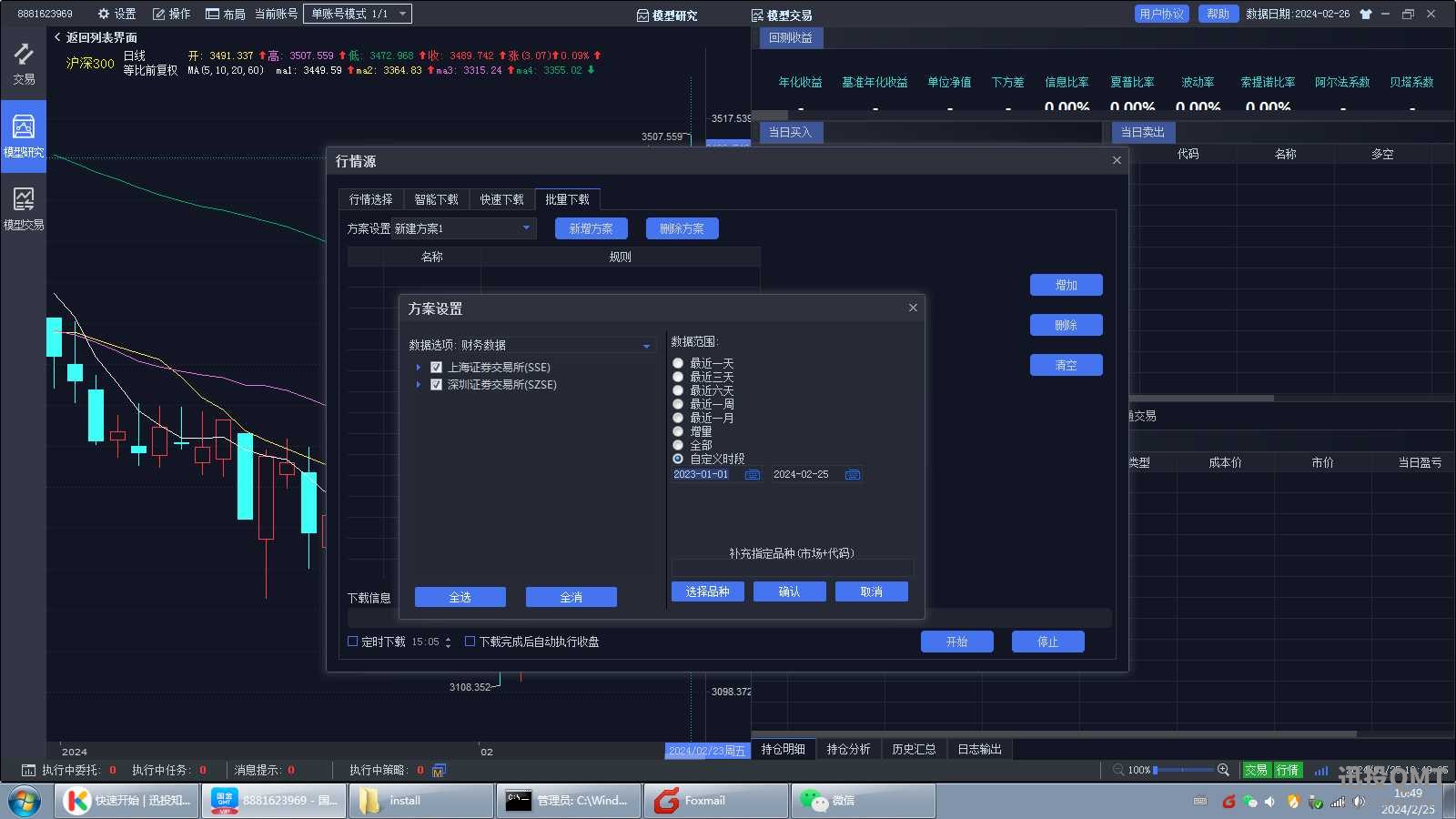Viewport: 1456px width, 819px height.
Task: Select 全部 data range
Action: pos(678,445)
